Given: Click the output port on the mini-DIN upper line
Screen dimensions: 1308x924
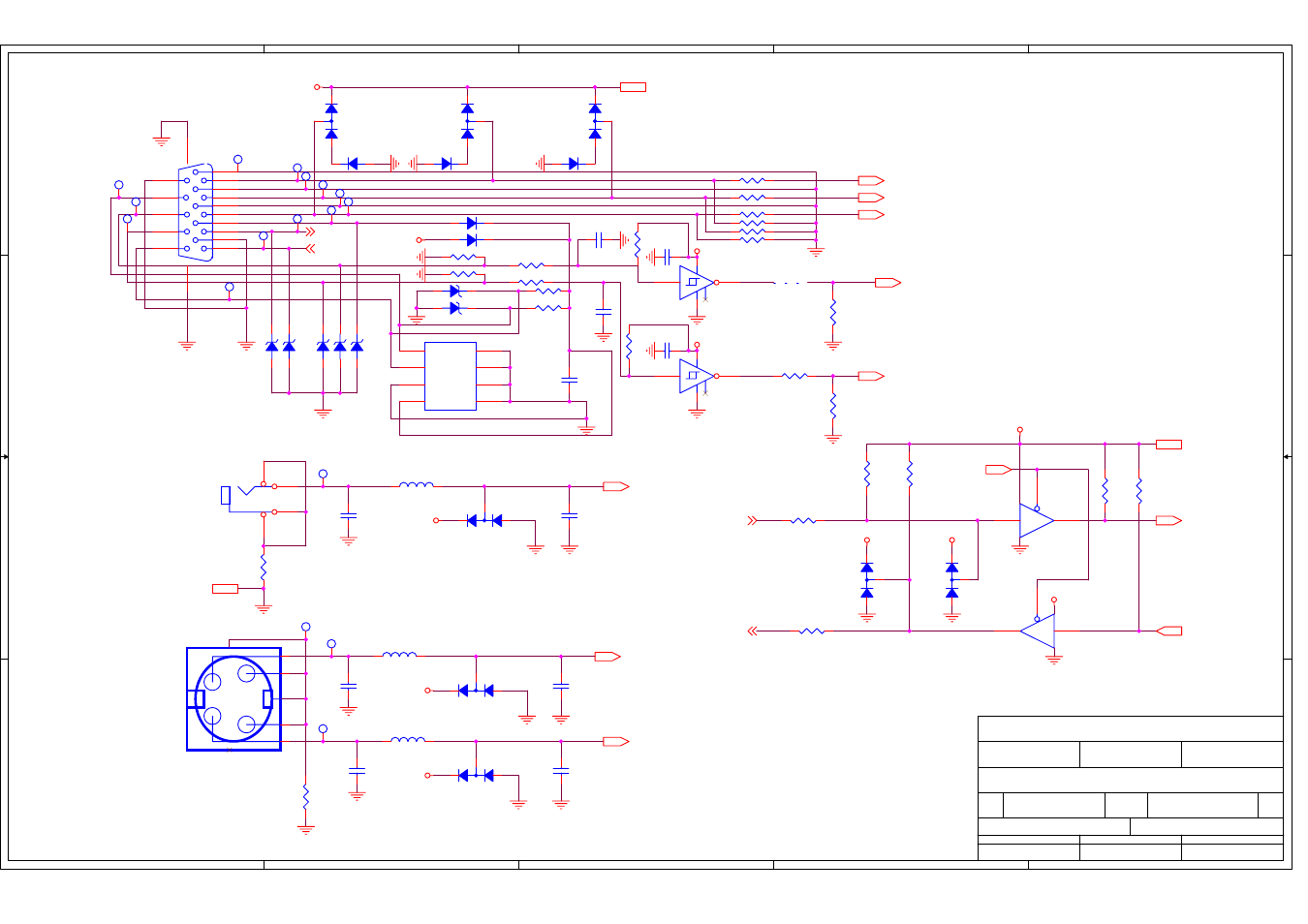Looking at the screenshot, I should click(x=607, y=657).
